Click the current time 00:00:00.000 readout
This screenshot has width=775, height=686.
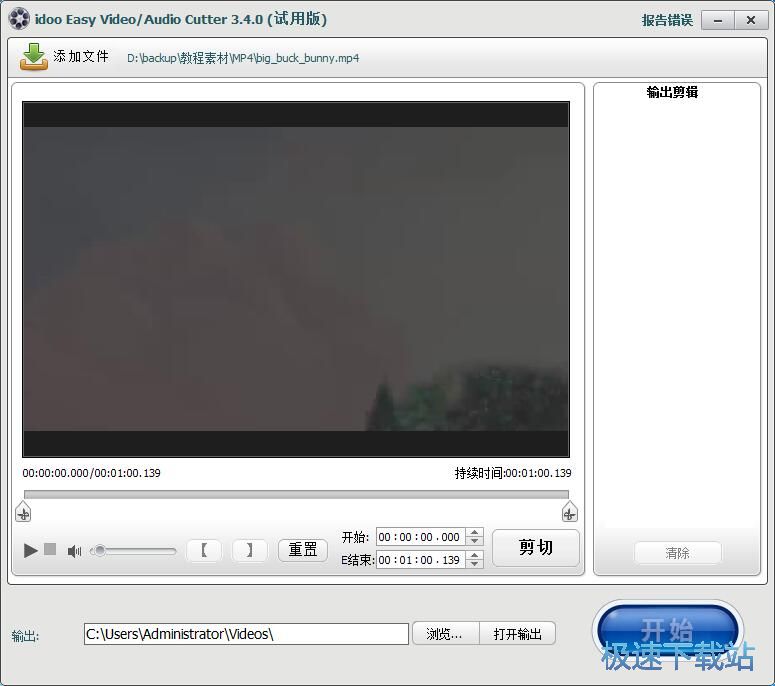55,473
